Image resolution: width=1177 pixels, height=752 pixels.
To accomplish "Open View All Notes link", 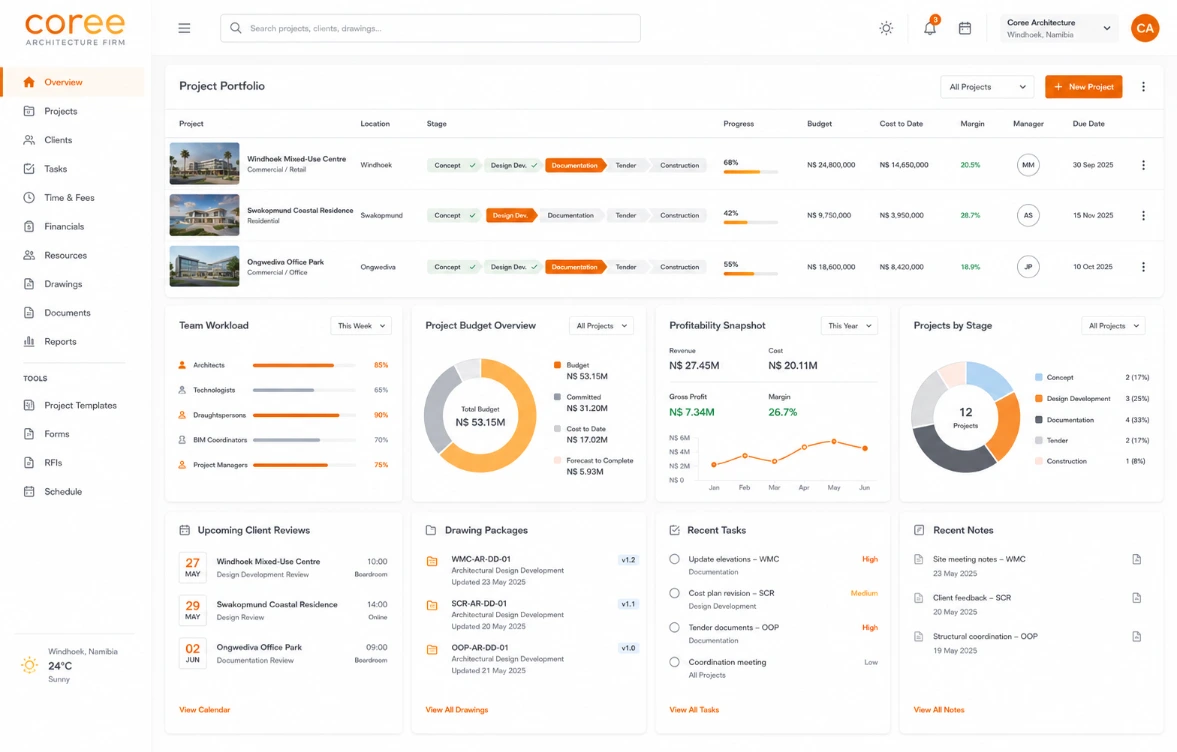I will [x=938, y=709].
